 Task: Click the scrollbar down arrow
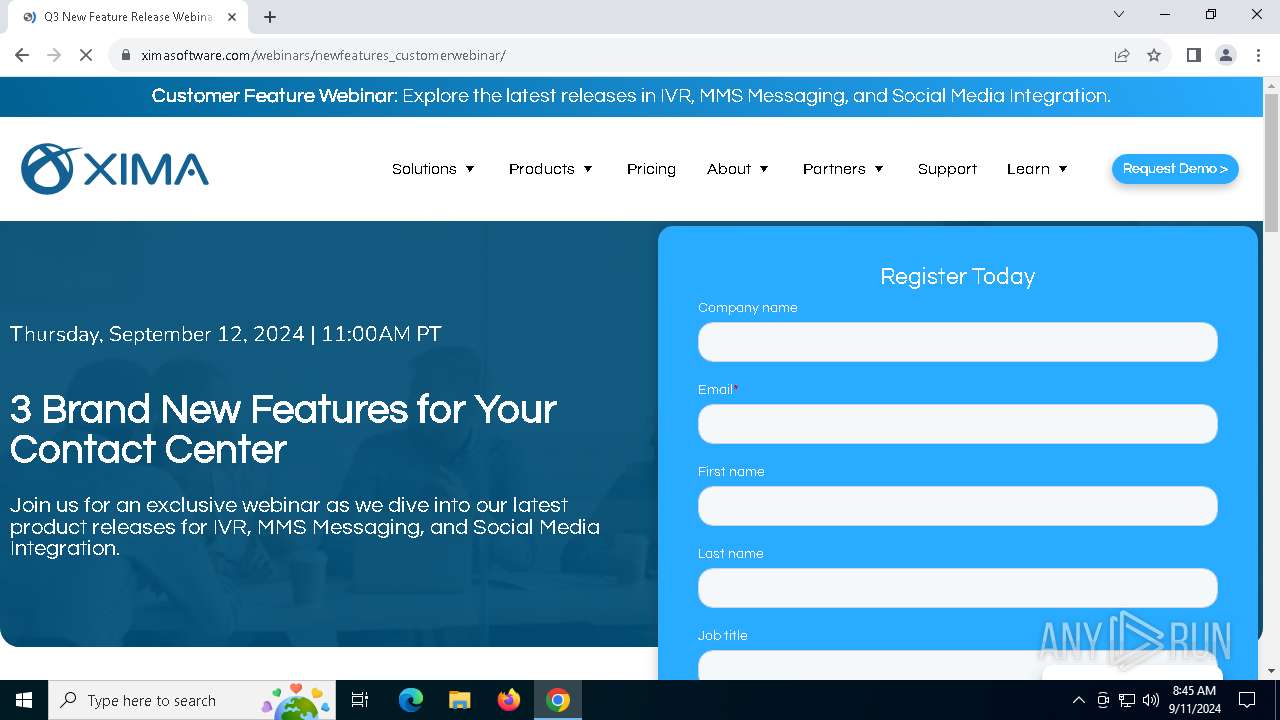point(1271,671)
